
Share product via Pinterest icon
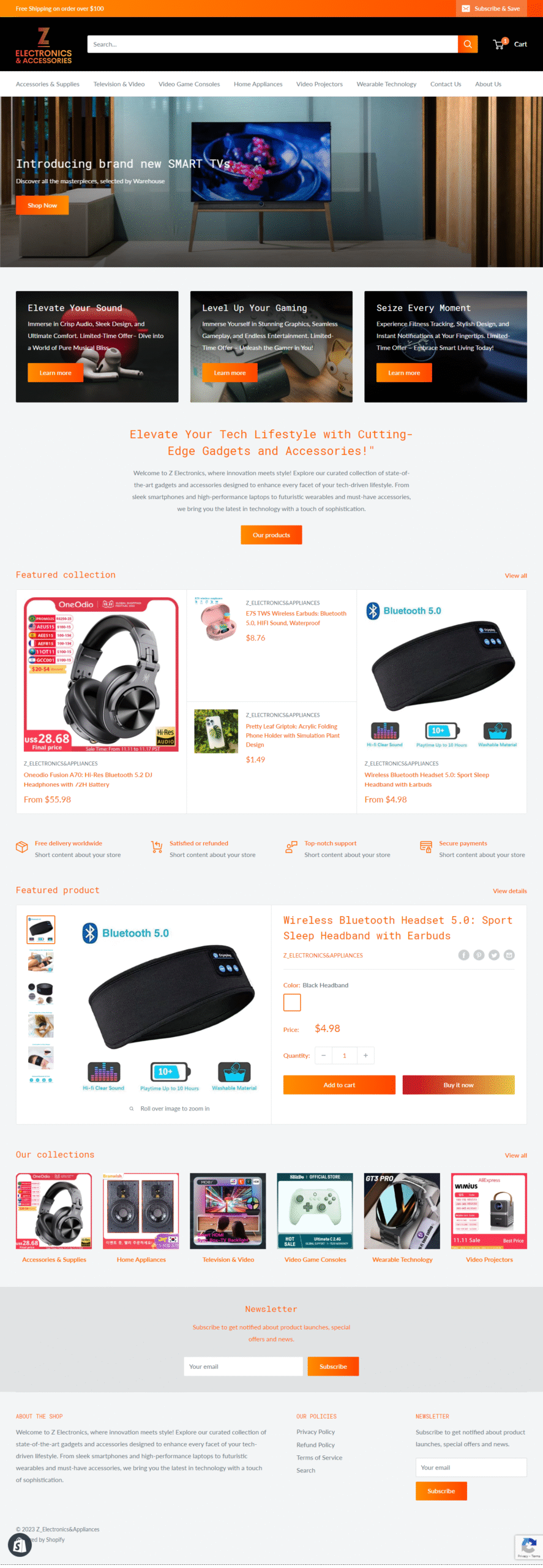[x=479, y=955]
